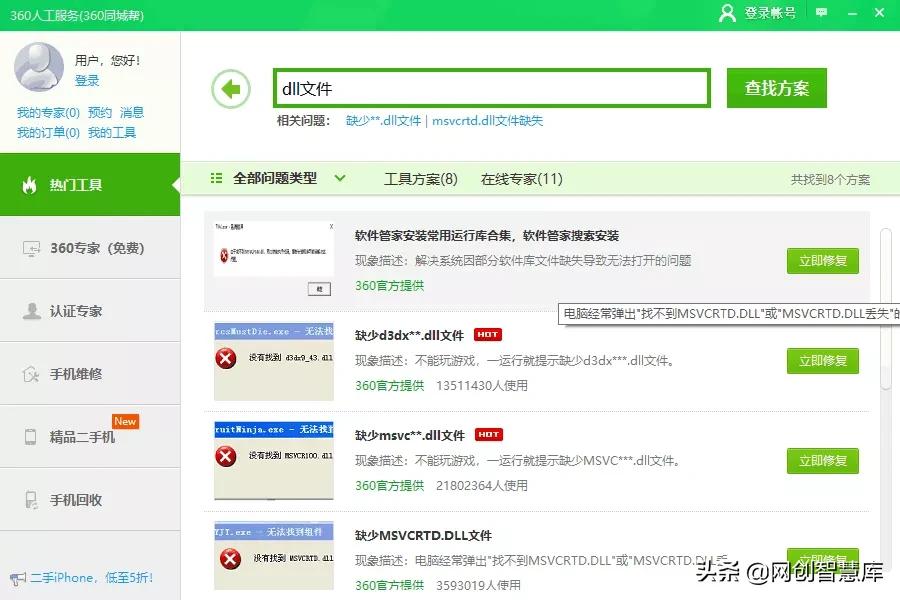The width and height of the screenshot is (900, 600).
Task: Click the green back arrow icon
Action: click(230, 88)
